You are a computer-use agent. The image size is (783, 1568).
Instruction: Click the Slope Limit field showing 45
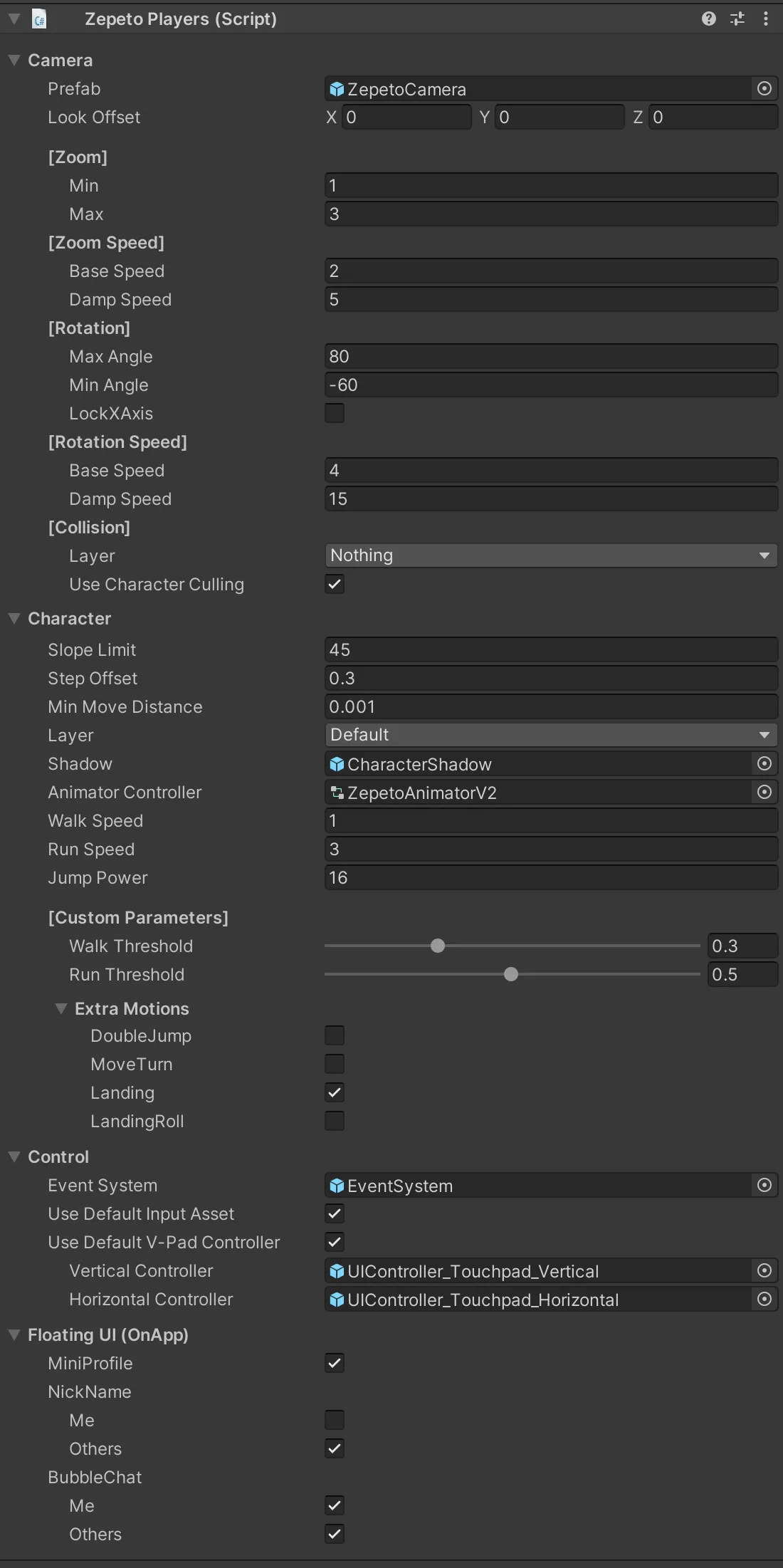coord(551,649)
